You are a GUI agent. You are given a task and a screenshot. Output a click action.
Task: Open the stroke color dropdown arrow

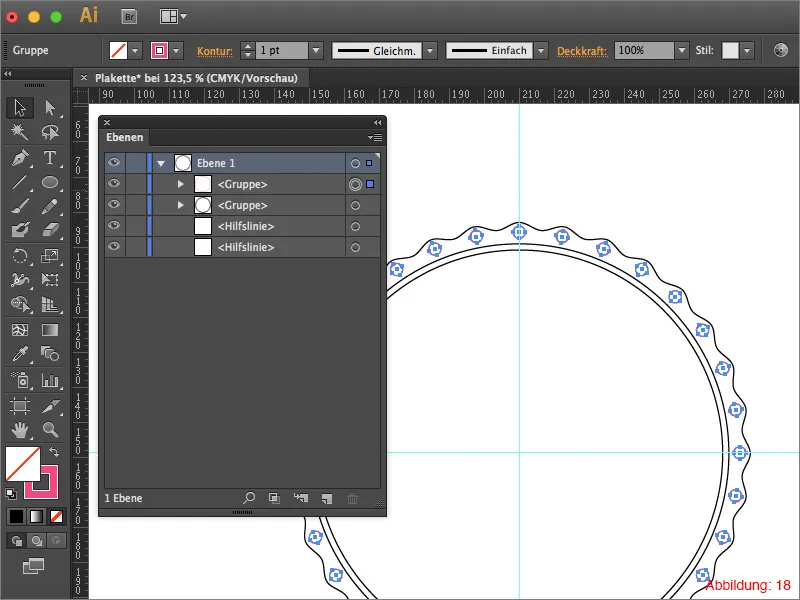(x=177, y=51)
